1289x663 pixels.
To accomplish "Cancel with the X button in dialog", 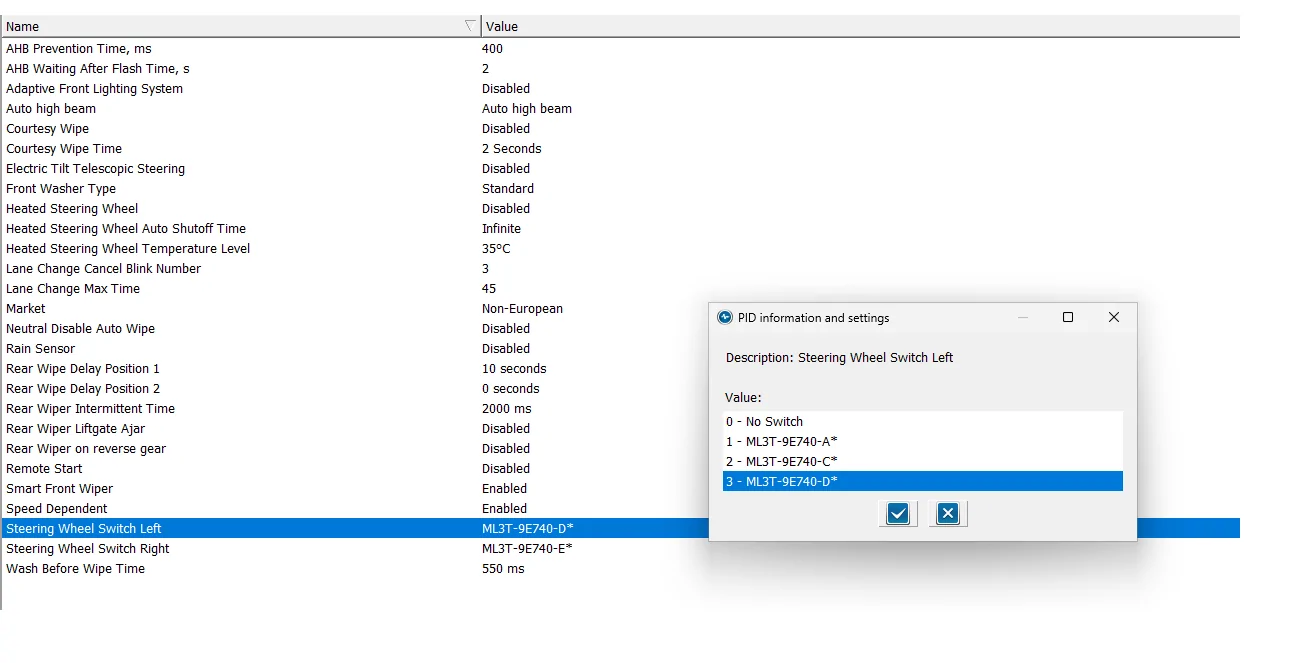I will click(x=948, y=514).
